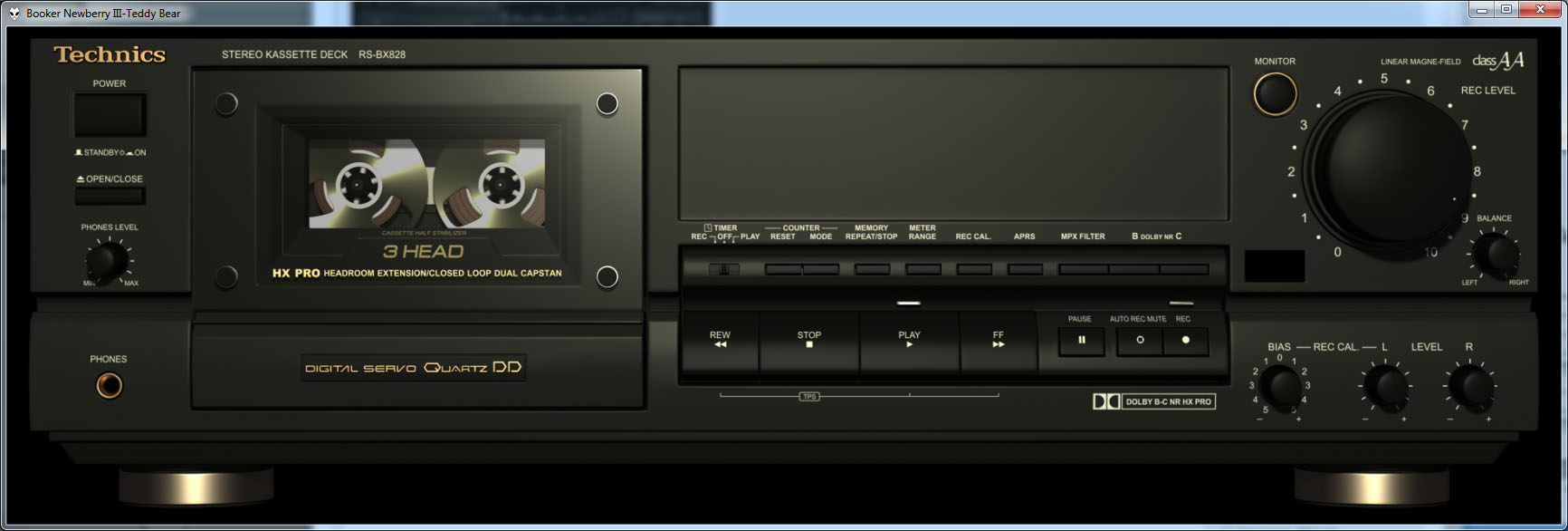Viewport: 1568px width, 531px height.
Task: Toggle the POWER standby/on button
Action: click(x=110, y=115)
